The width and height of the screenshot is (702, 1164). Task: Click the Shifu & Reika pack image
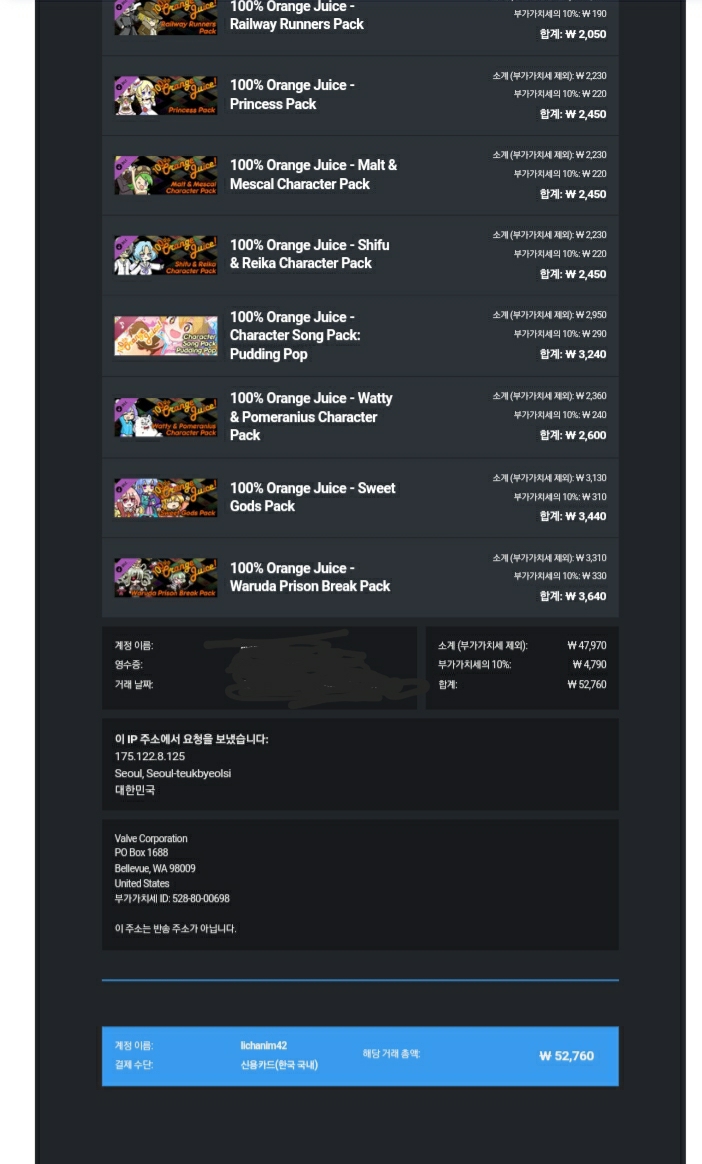coord(165,255)
